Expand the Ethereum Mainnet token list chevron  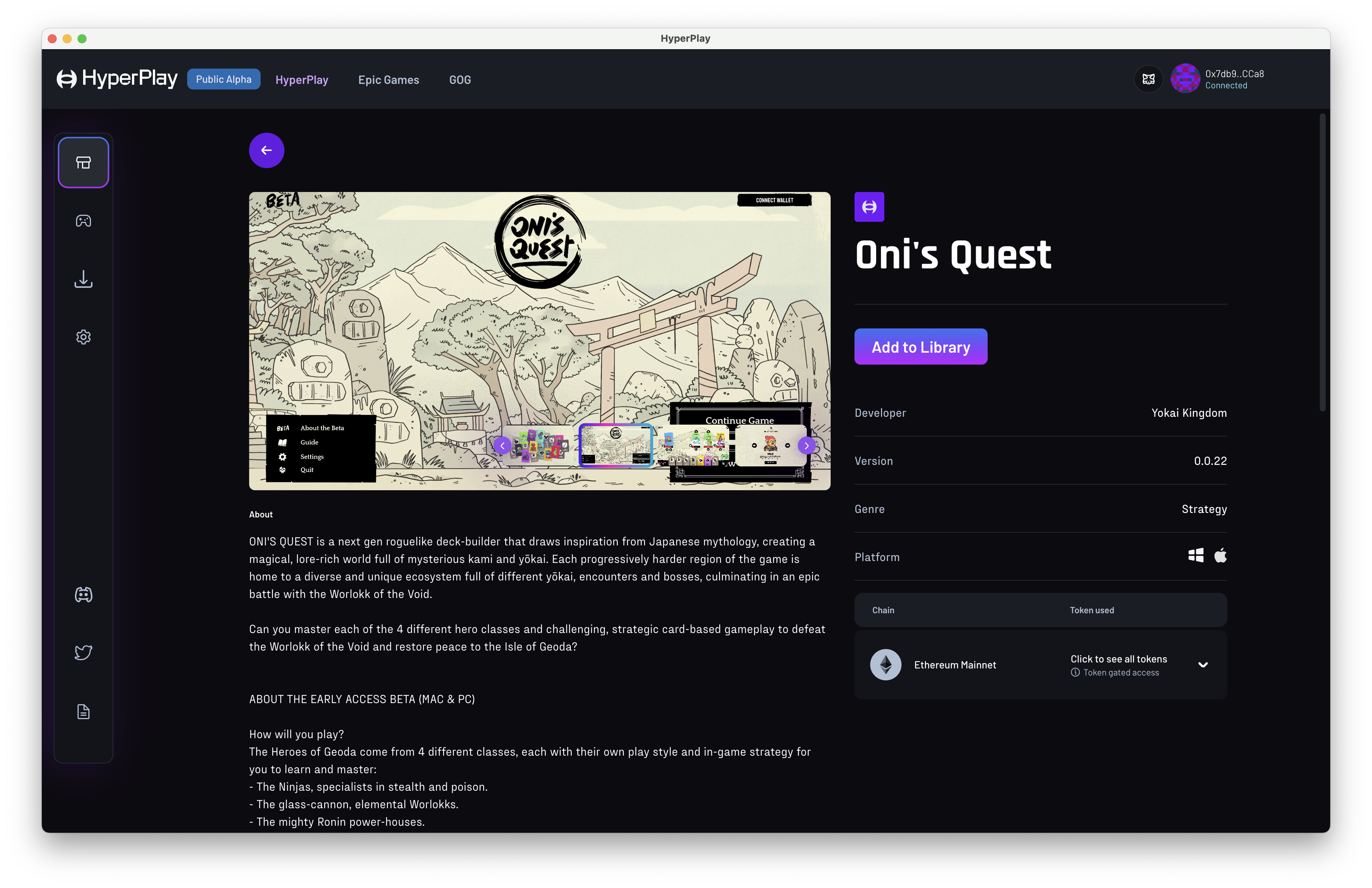pyautogui.click(x=1203, y=664)
